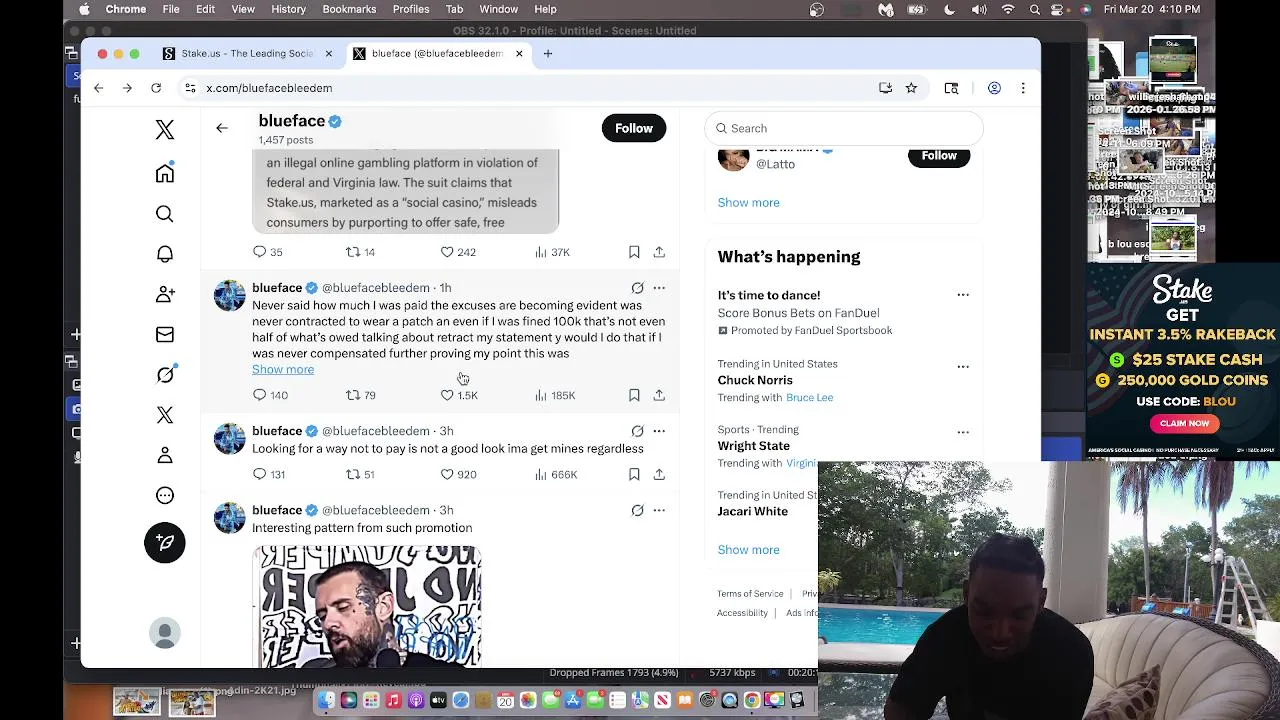1280x720 pixels.
Task: Open Explore search icon in sidebar
Action: pyautogui.click(x=165, y=214)
